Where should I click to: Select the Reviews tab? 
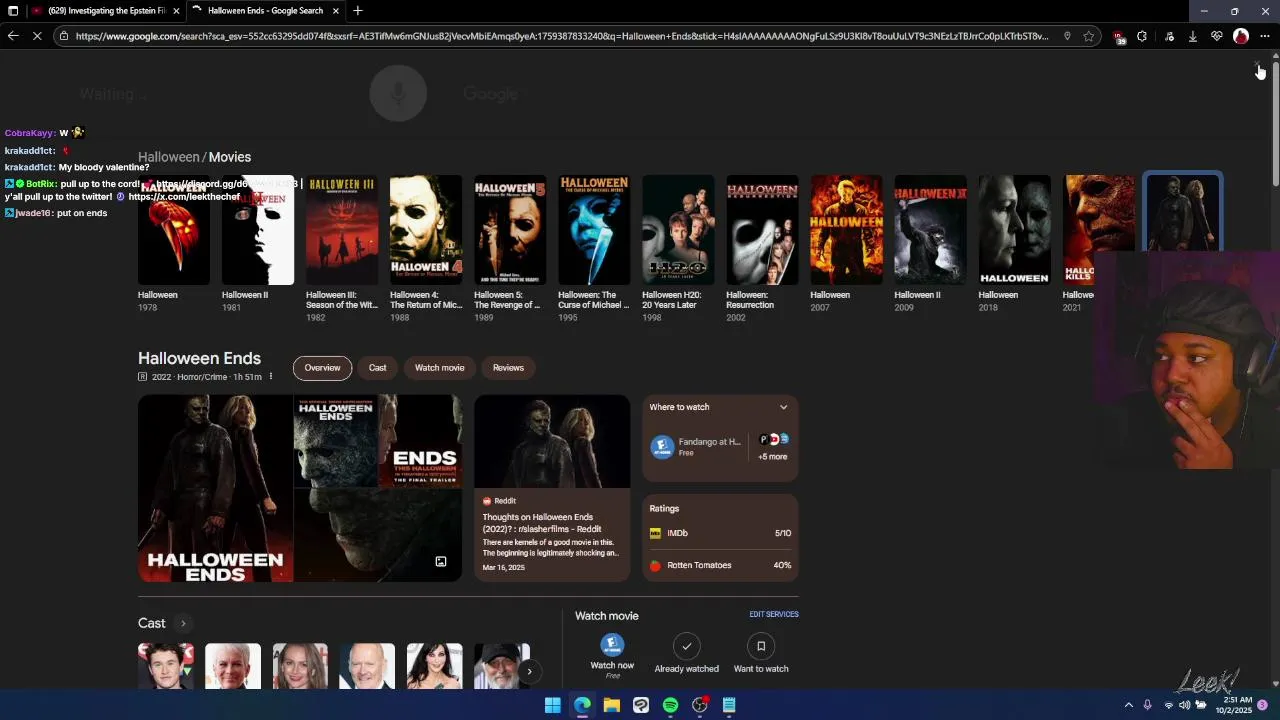click(x=508, y=368)
